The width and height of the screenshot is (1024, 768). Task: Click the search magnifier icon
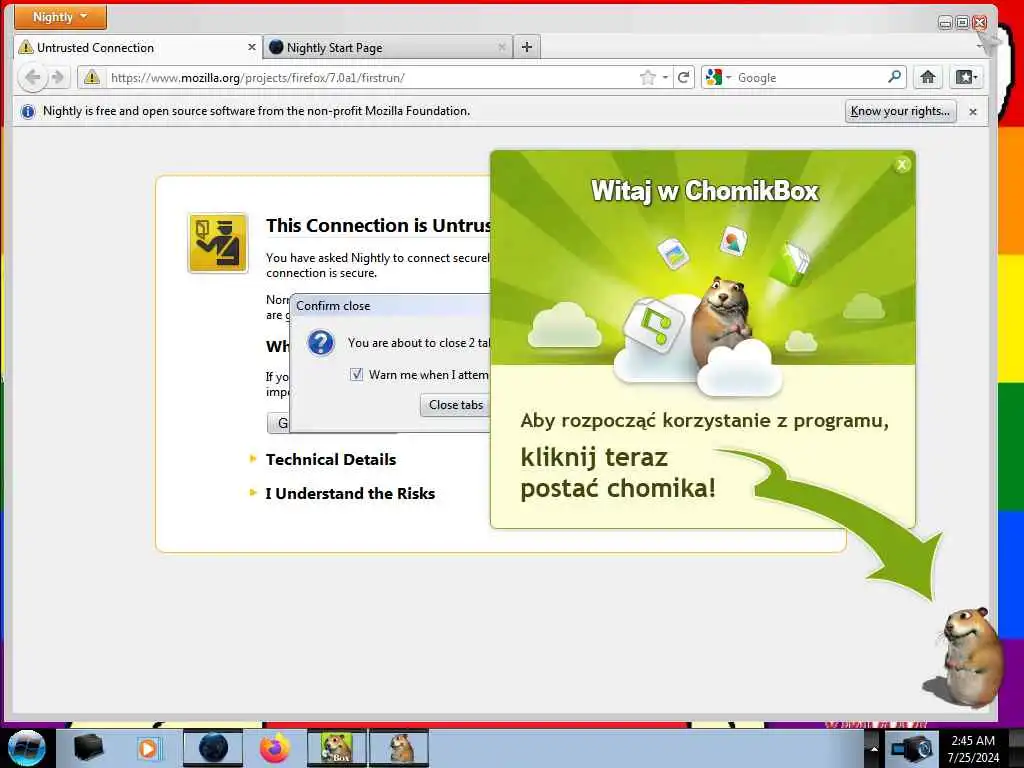[895, 77]
